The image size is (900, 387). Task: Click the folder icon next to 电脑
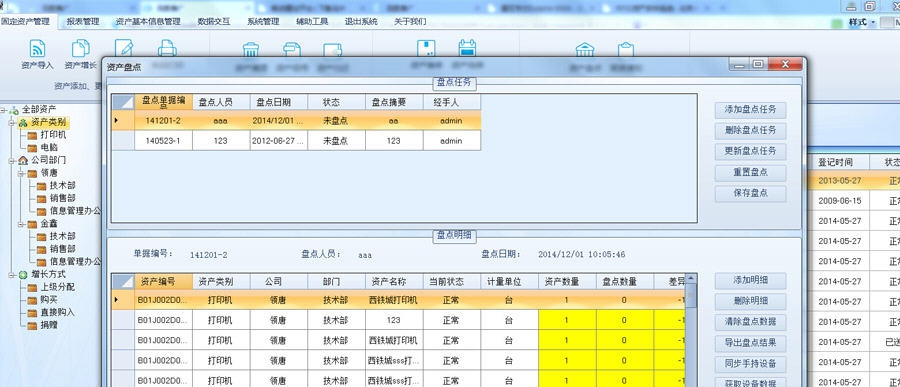point(32,148)
